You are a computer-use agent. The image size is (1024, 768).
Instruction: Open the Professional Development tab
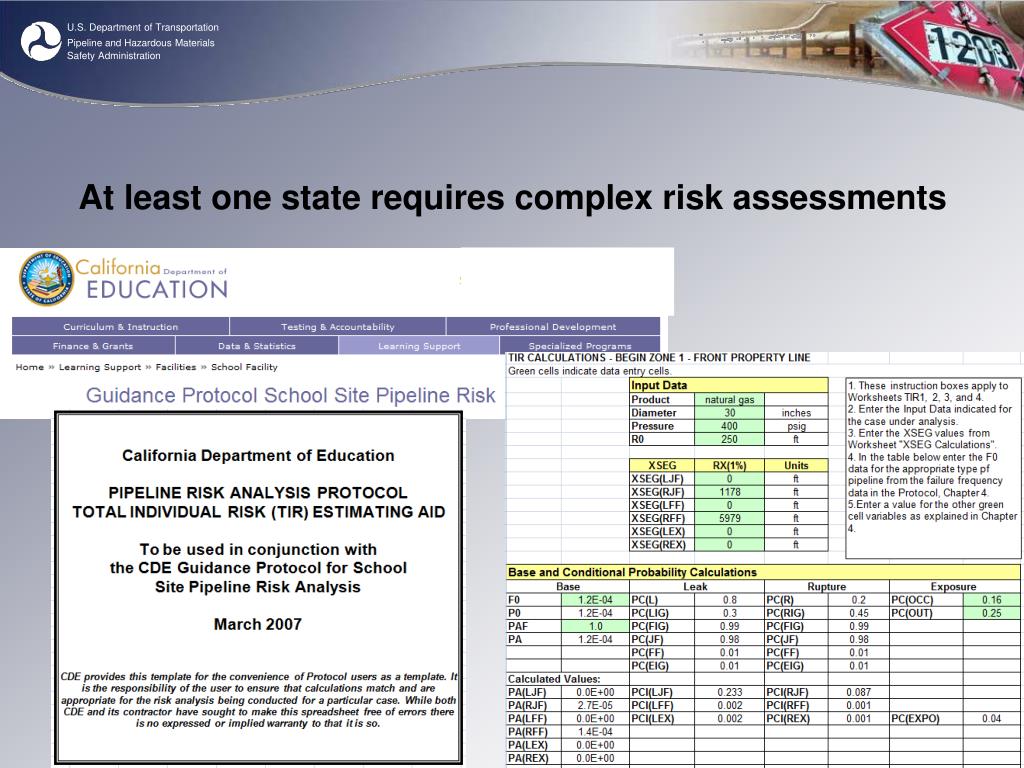point(553,327)
